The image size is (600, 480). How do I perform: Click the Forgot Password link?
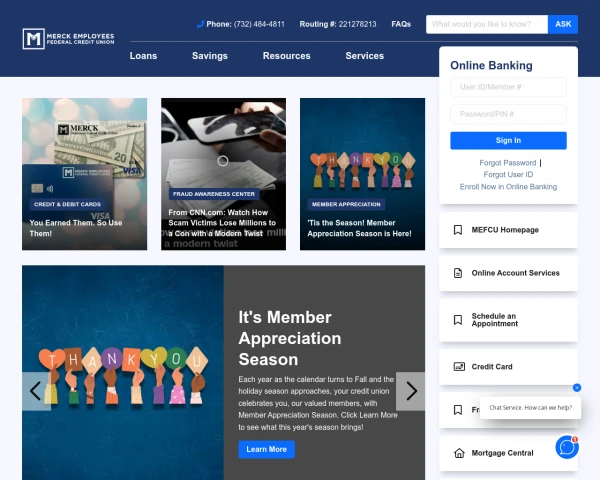[x=507, y=163]
